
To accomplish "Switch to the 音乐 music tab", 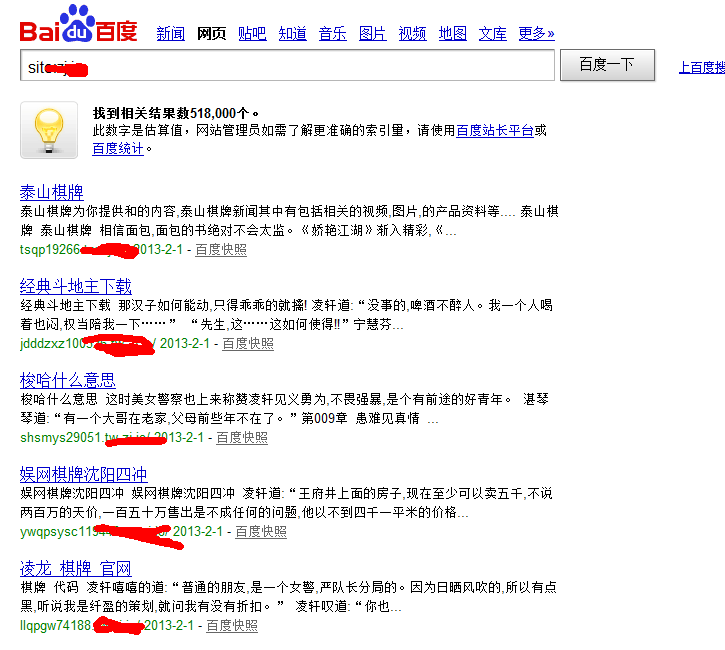I will (x=332, y=33).
